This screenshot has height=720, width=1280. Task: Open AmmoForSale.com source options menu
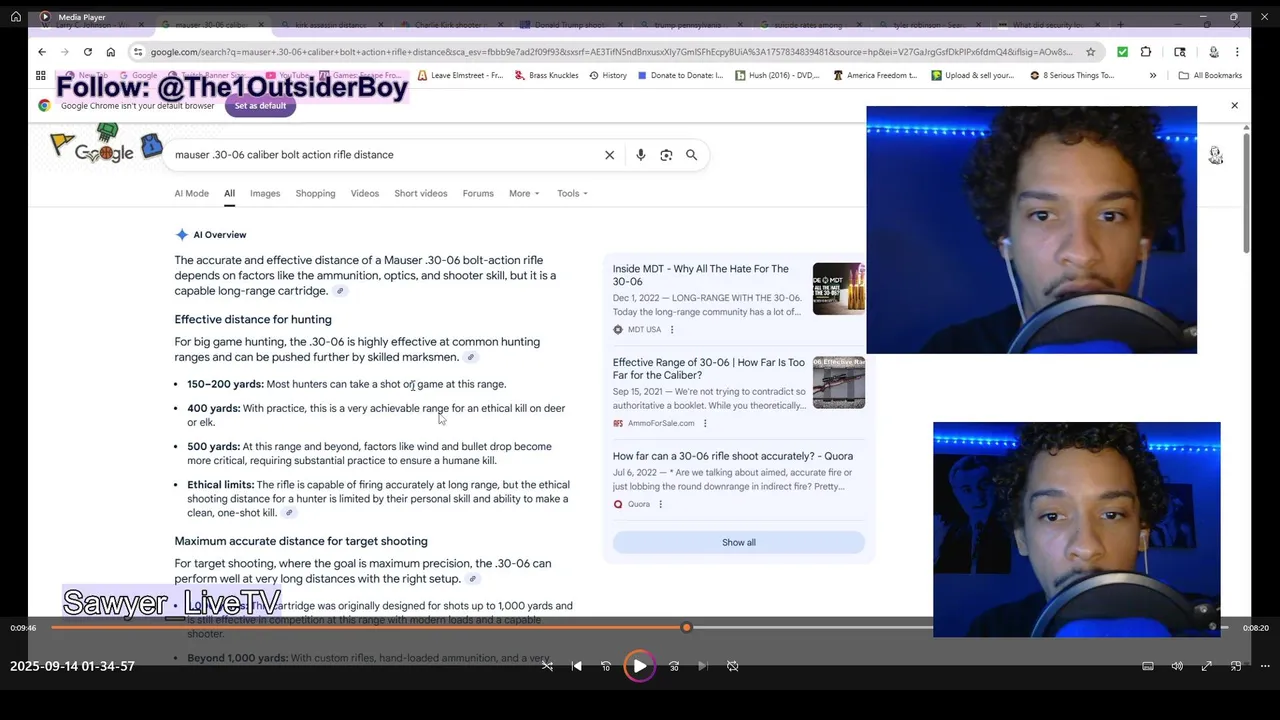click(705, 423)
